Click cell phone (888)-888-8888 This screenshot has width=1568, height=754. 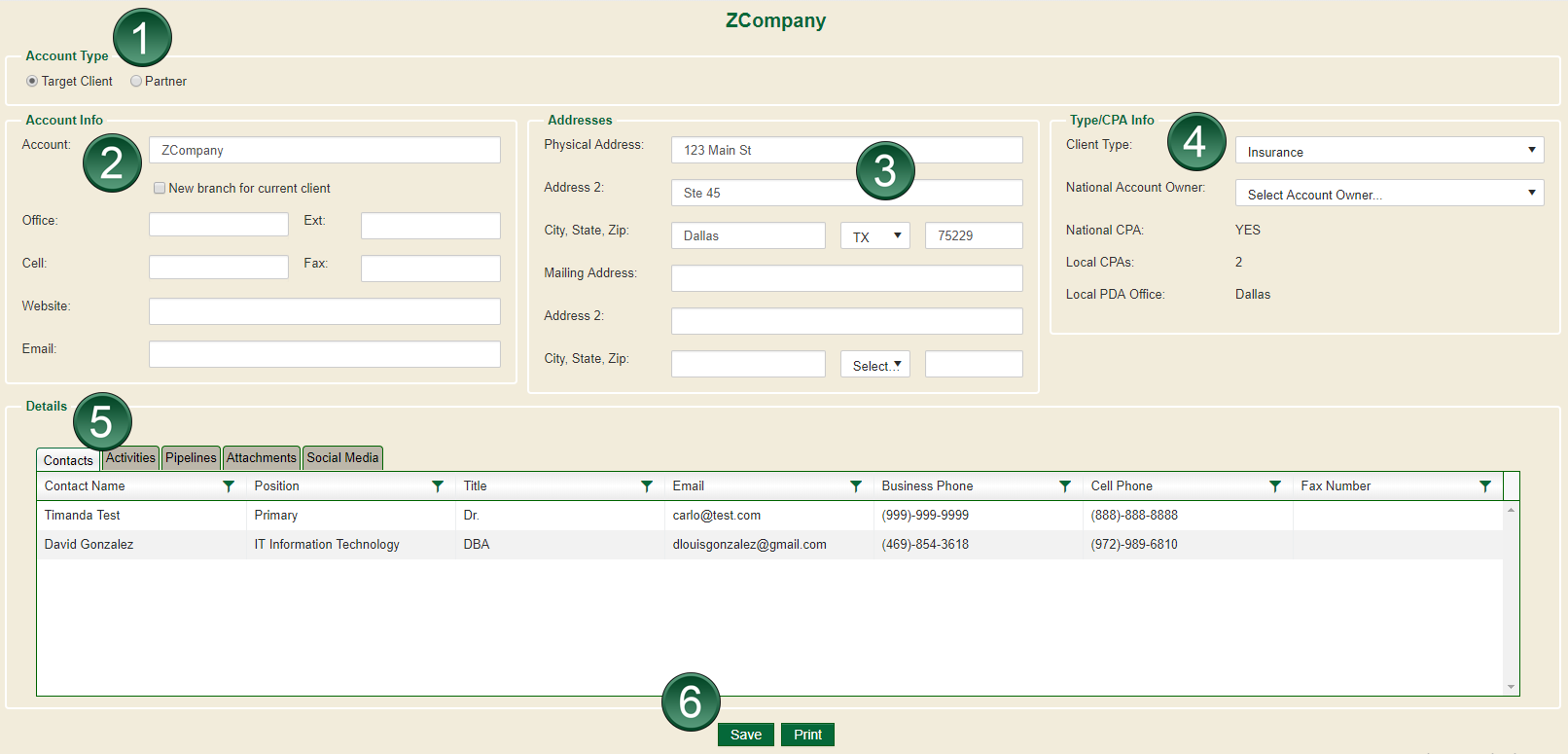[x=1134, y=516]
